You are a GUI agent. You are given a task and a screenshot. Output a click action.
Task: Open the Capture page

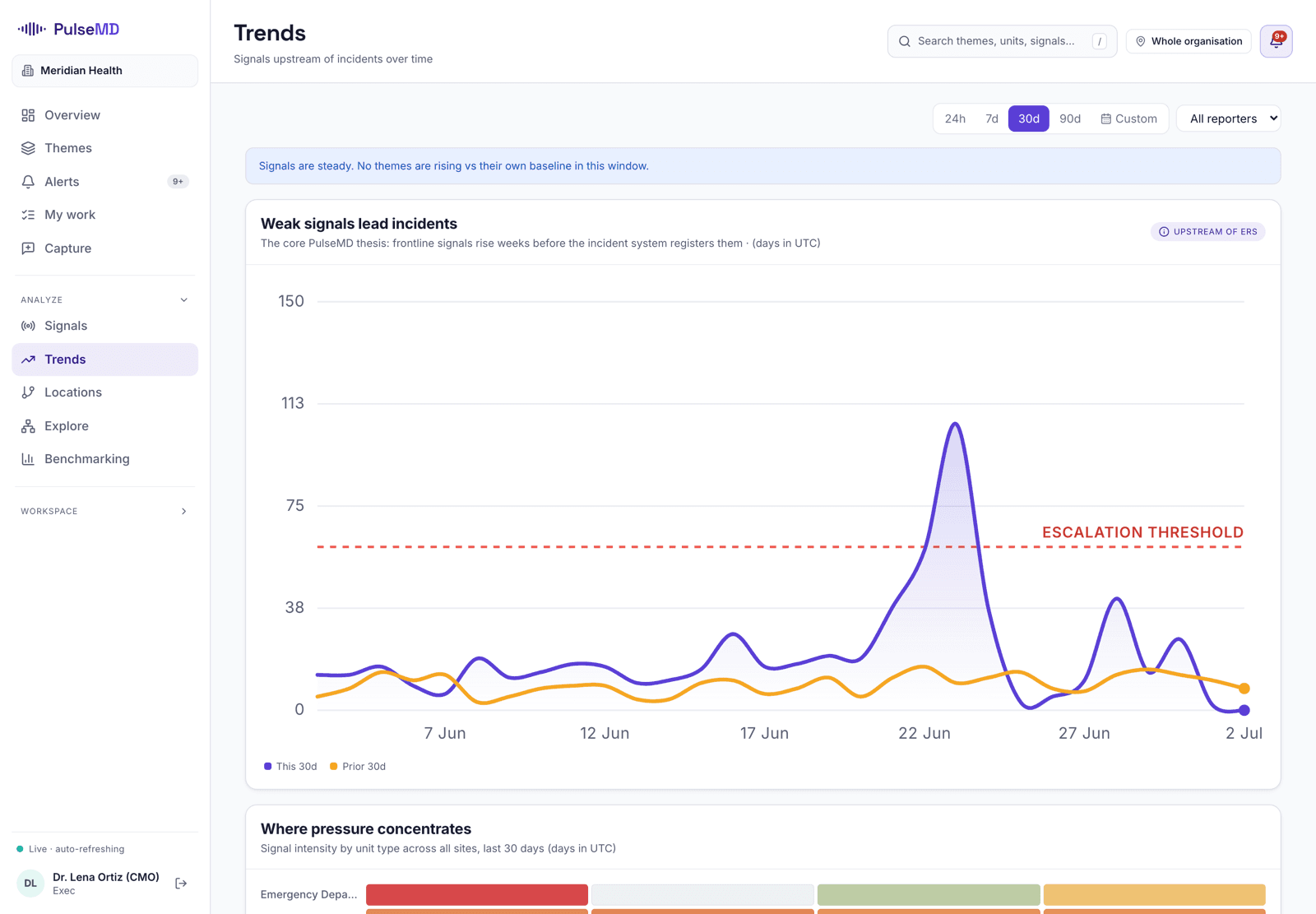pos(105,248)
